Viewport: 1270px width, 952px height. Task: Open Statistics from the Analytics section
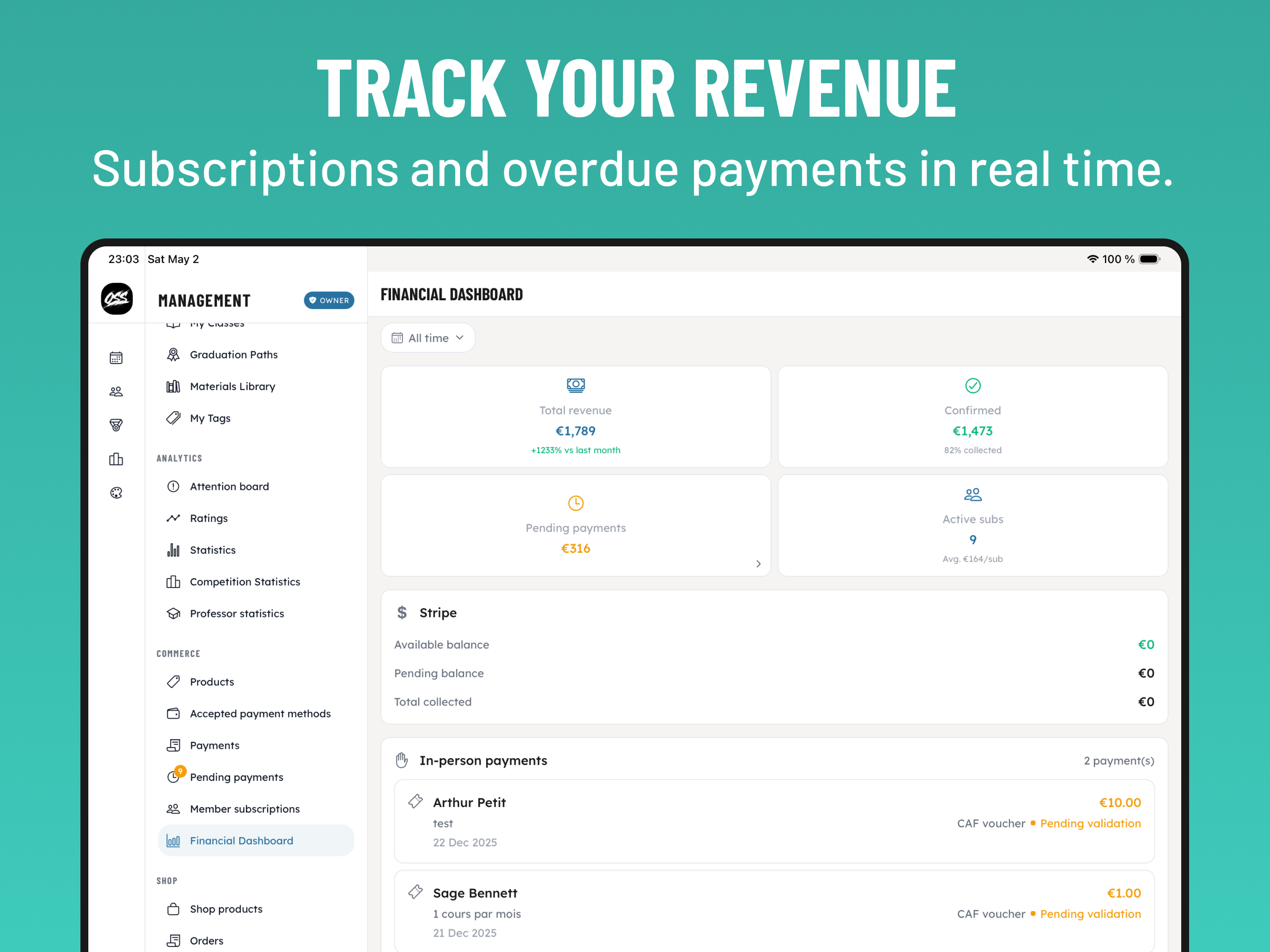point(256,550)
